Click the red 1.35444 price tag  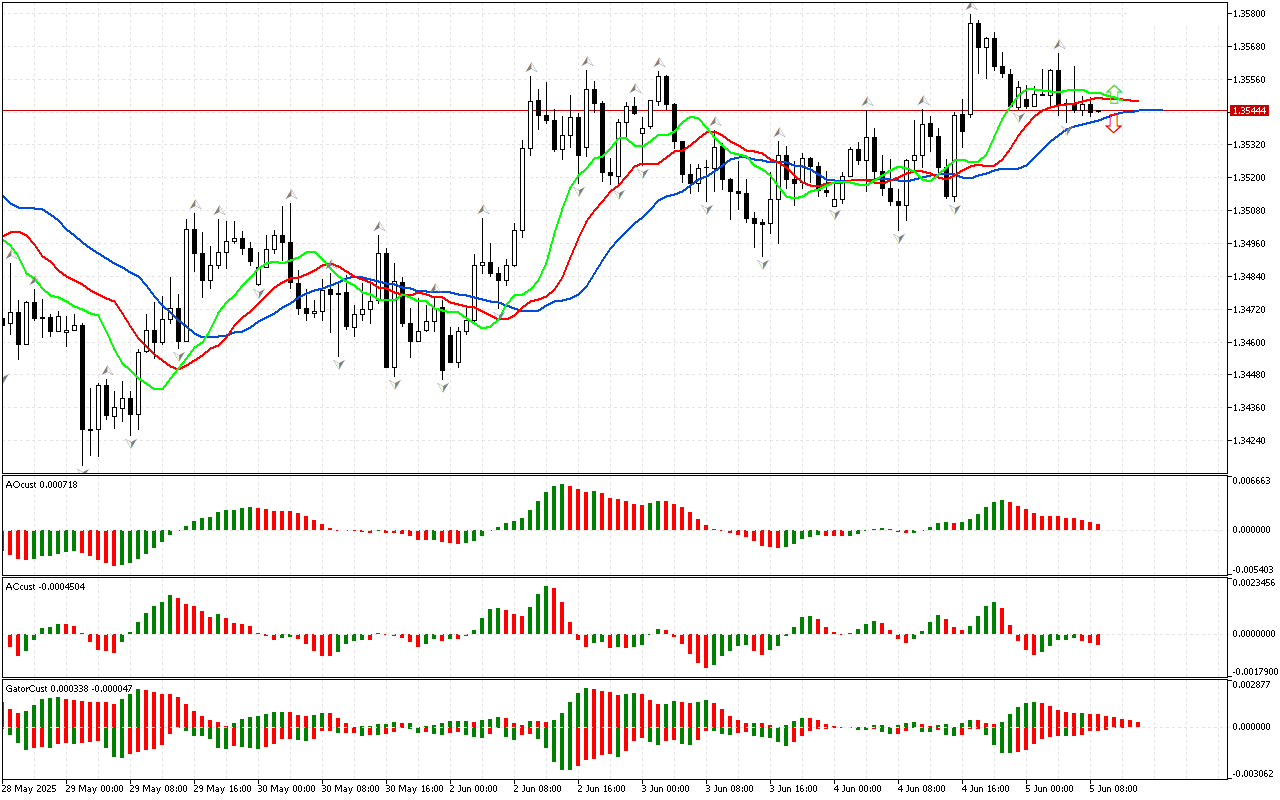pos(1250,111)
